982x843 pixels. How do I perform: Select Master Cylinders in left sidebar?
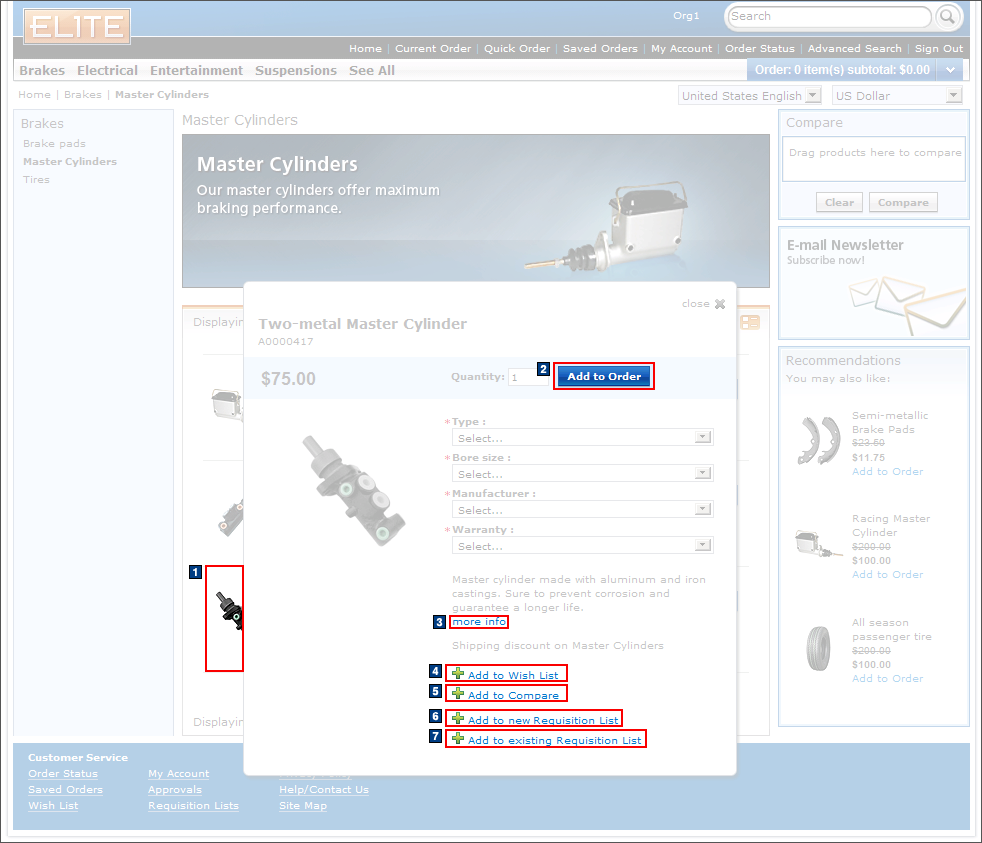coord(70,162)
